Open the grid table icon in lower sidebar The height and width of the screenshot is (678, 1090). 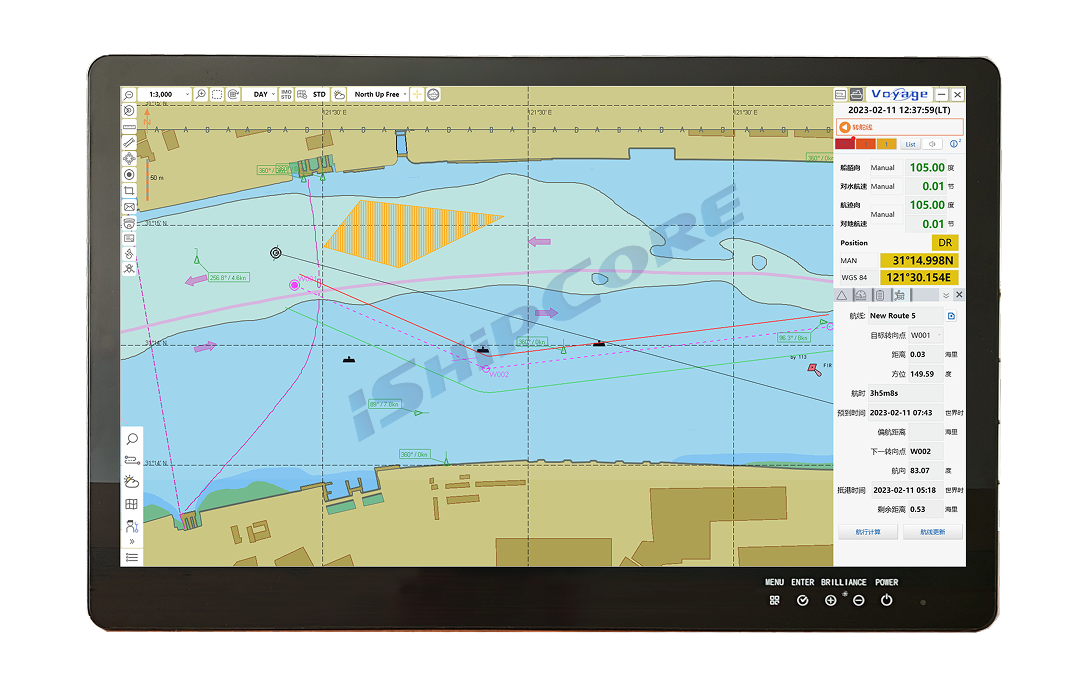[x=131, y=504]
